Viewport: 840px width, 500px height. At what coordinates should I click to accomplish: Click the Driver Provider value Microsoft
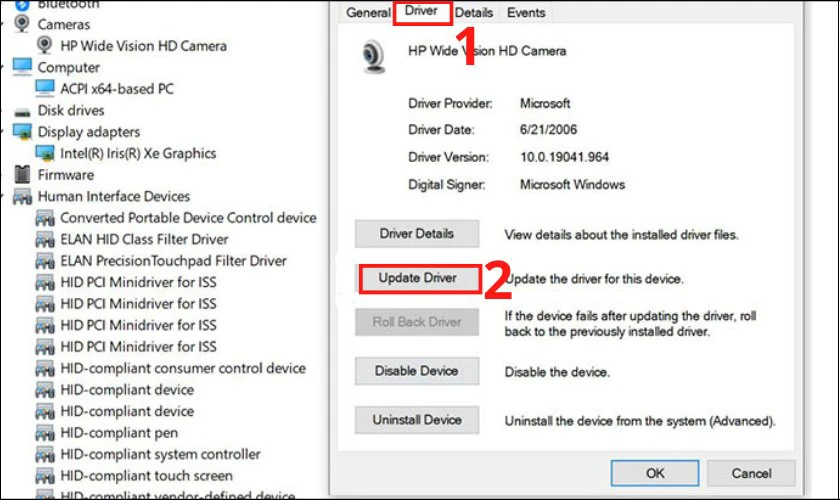545,103
